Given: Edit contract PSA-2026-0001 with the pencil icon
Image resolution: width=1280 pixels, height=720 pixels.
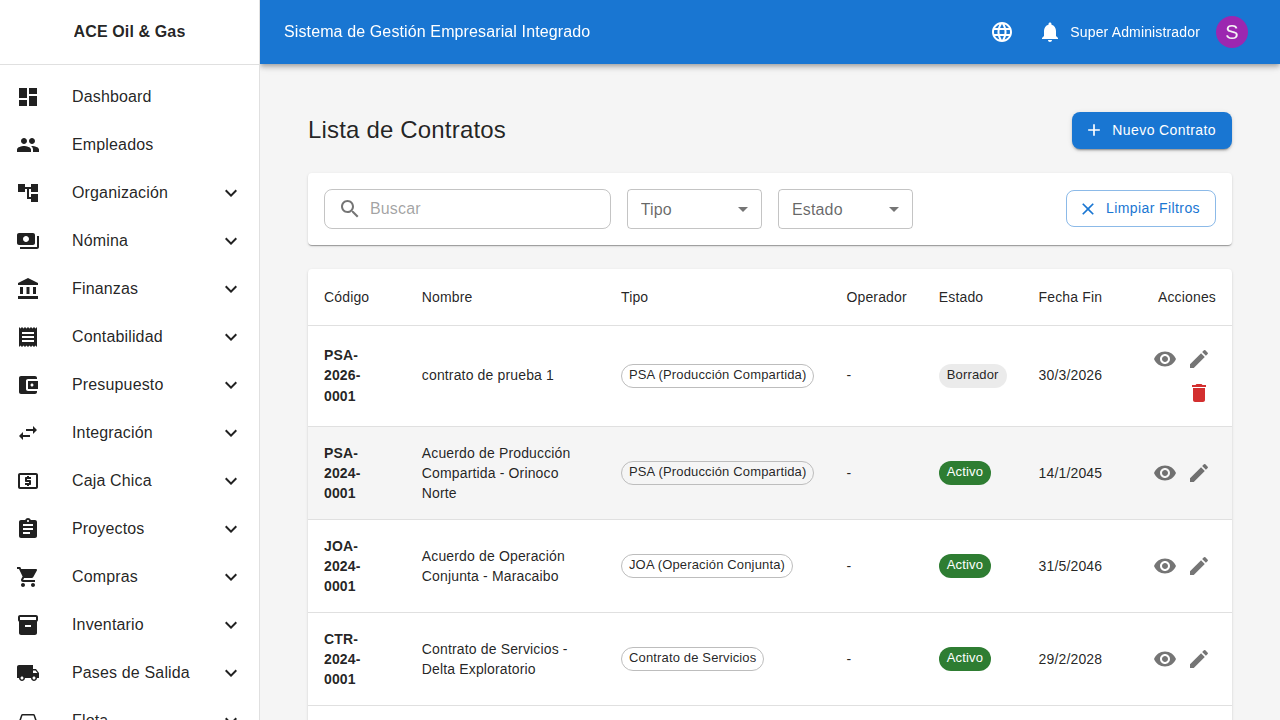Looking at the screenshot, I should pos(1199,359).
